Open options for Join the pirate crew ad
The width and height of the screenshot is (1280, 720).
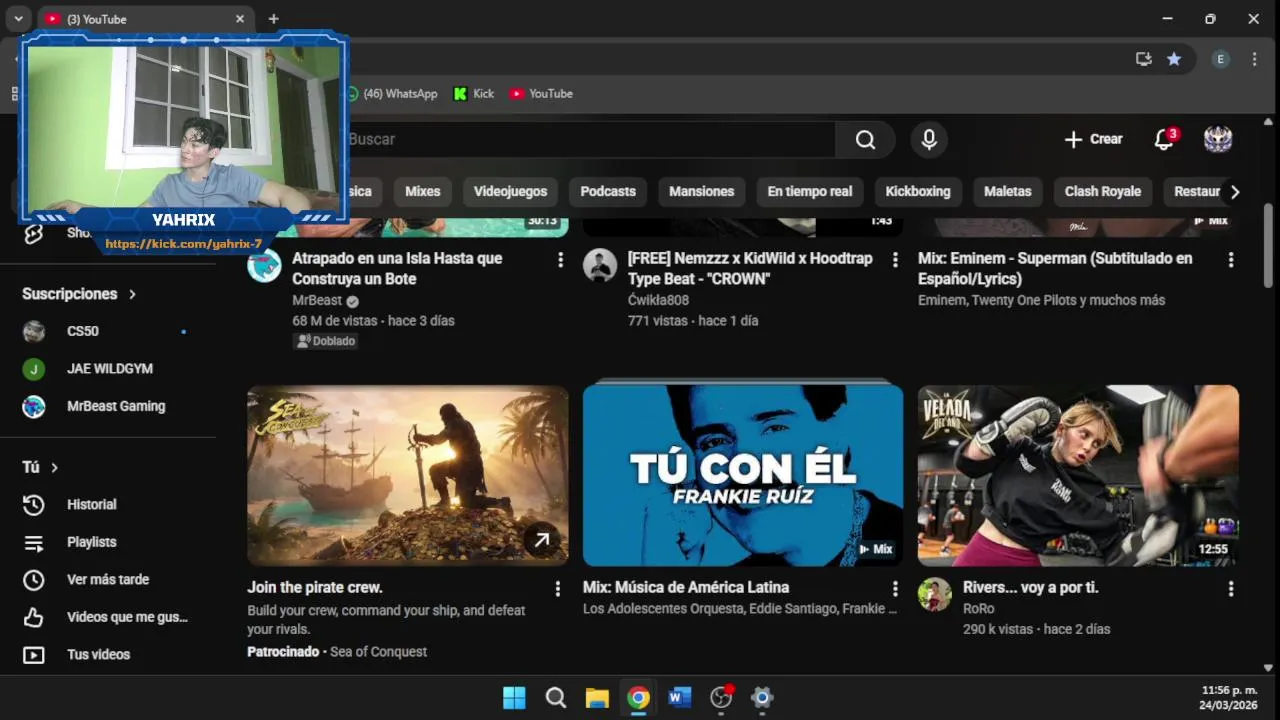[x=558, y=589]
